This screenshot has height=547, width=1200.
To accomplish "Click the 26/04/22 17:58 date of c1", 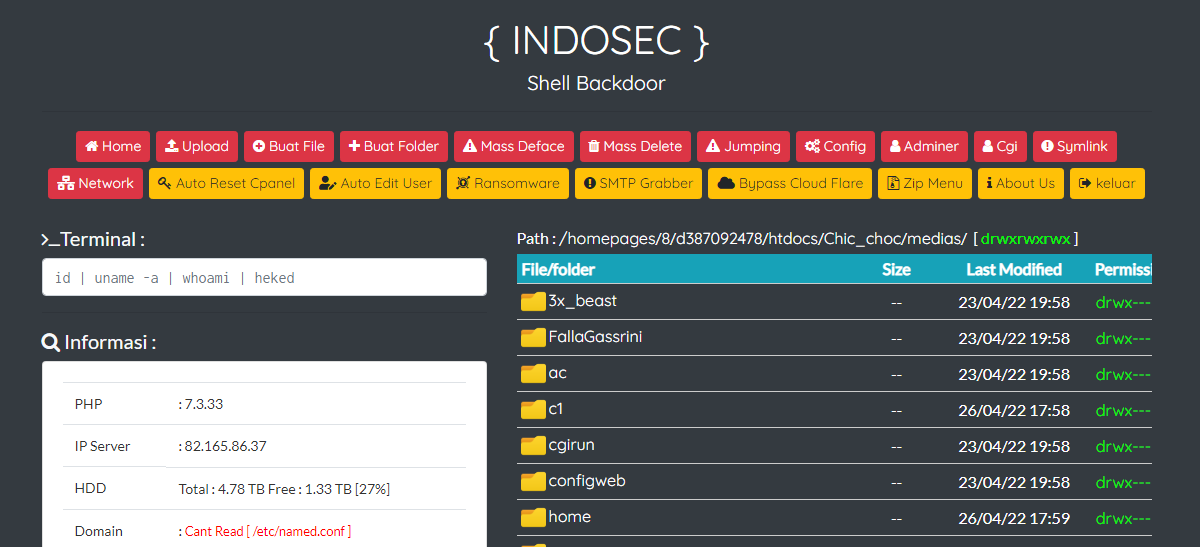I will click(x=1014, y=410).
